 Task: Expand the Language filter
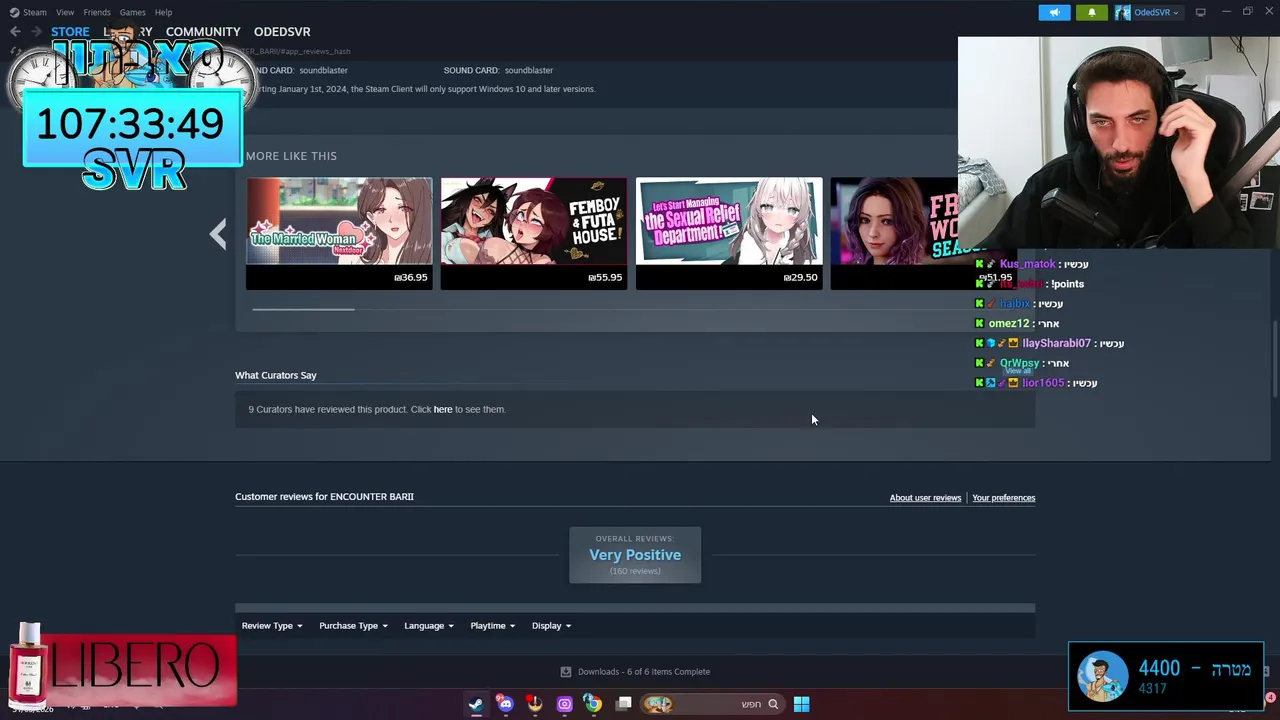(x=428, y=626)
